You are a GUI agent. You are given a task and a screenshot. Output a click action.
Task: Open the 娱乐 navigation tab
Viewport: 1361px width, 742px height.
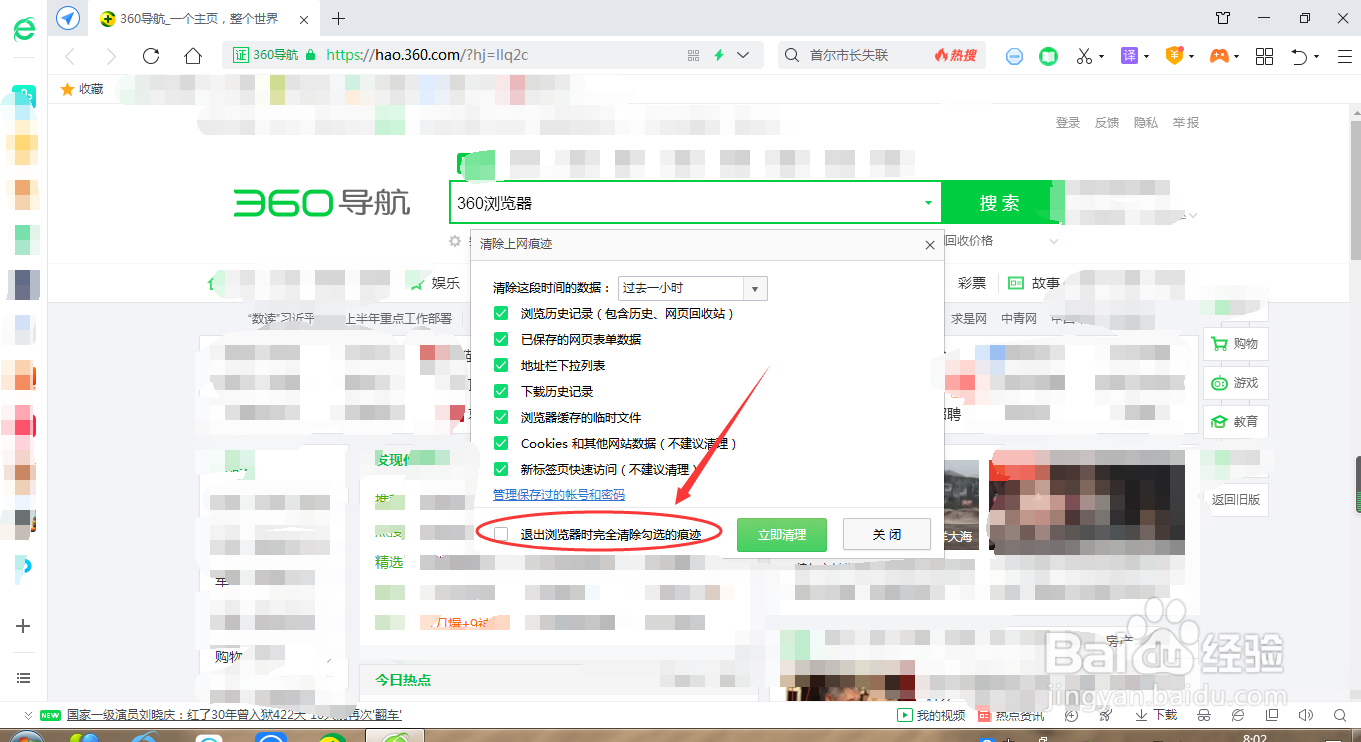pos(436,283)
